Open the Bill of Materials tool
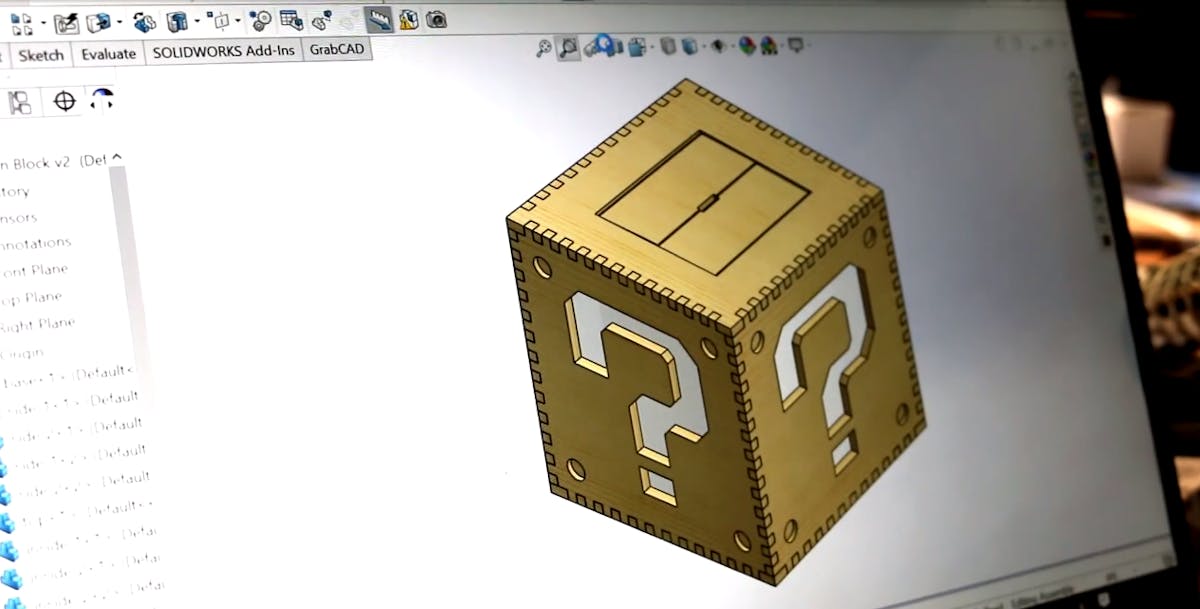The image size is (1200, 609). (291, 19)
